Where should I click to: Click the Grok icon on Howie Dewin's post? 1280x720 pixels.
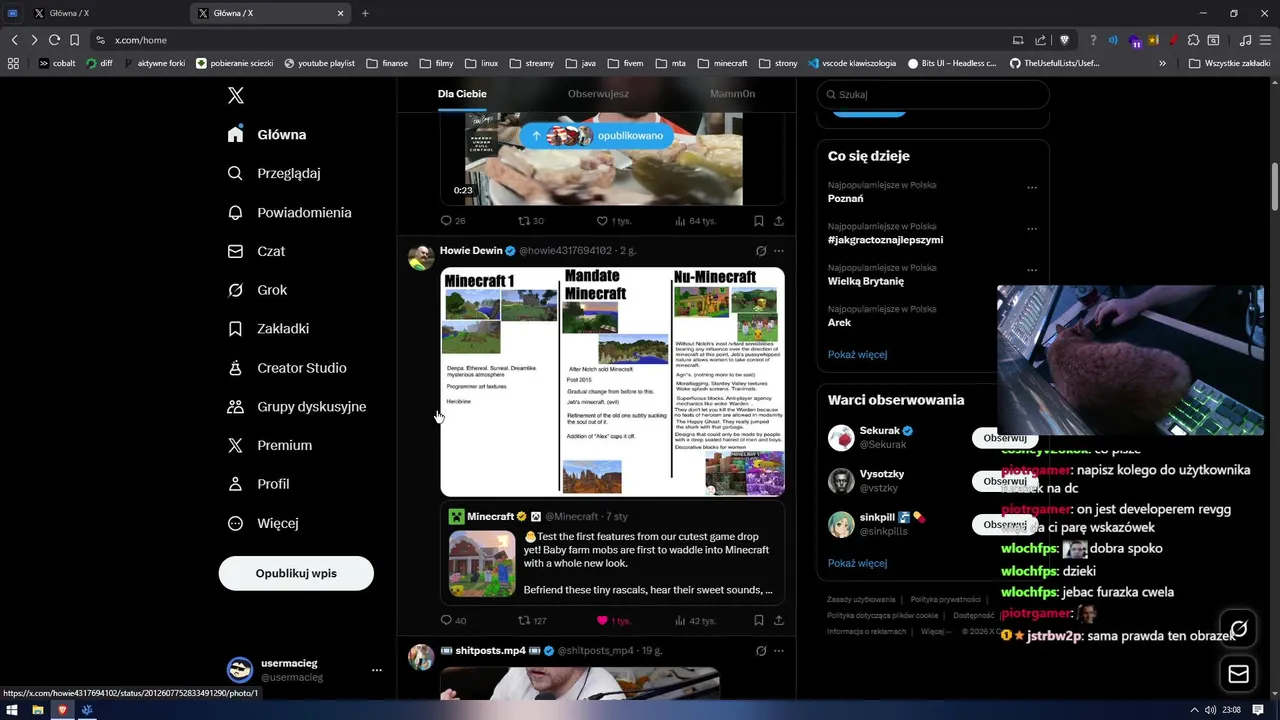coord(761,251)
